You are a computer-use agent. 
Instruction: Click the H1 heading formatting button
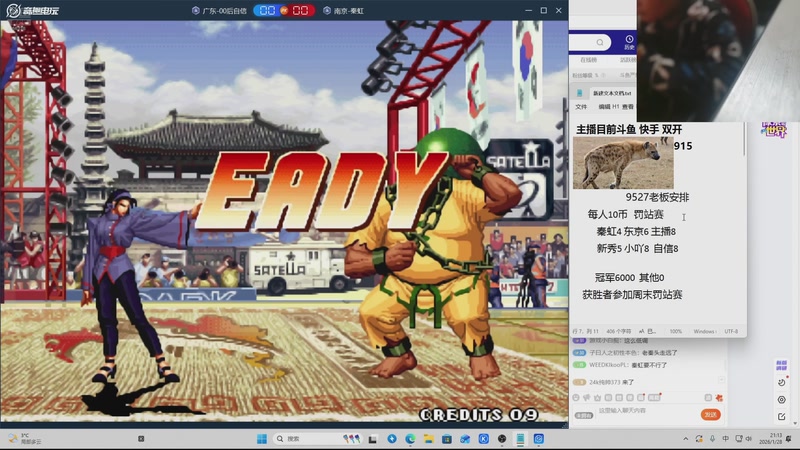[x=616, y=107]
